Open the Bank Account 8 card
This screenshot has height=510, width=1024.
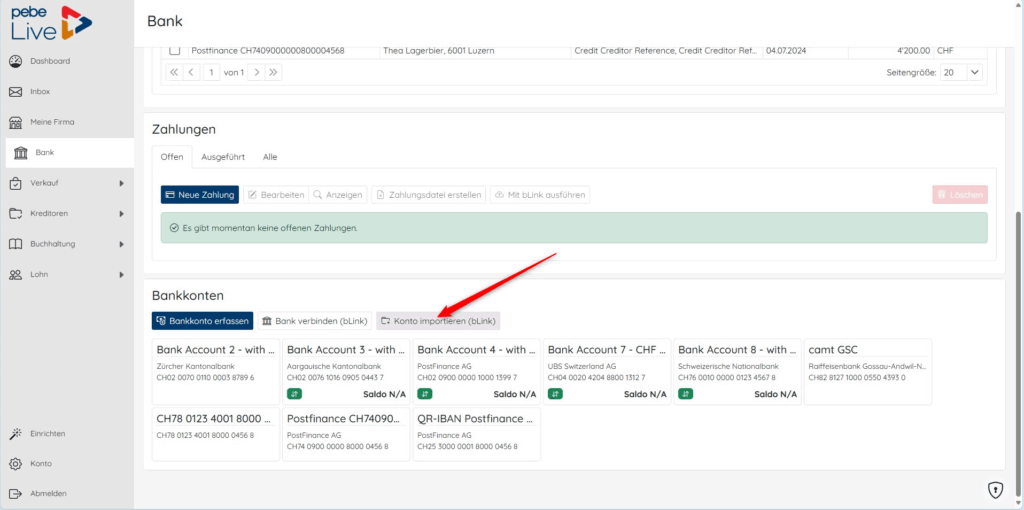click(x=738, y=372)
